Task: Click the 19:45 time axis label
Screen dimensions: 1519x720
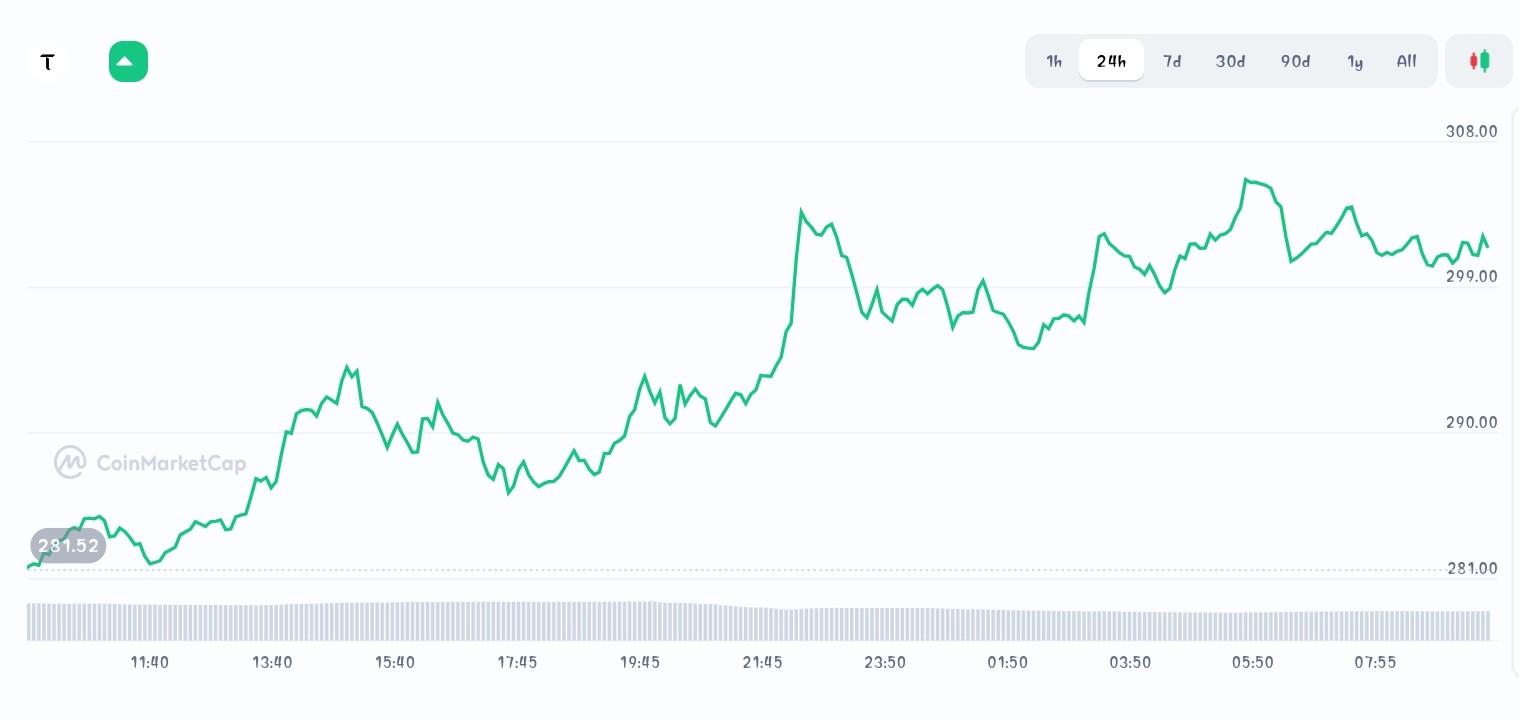Action: (640, 662)
